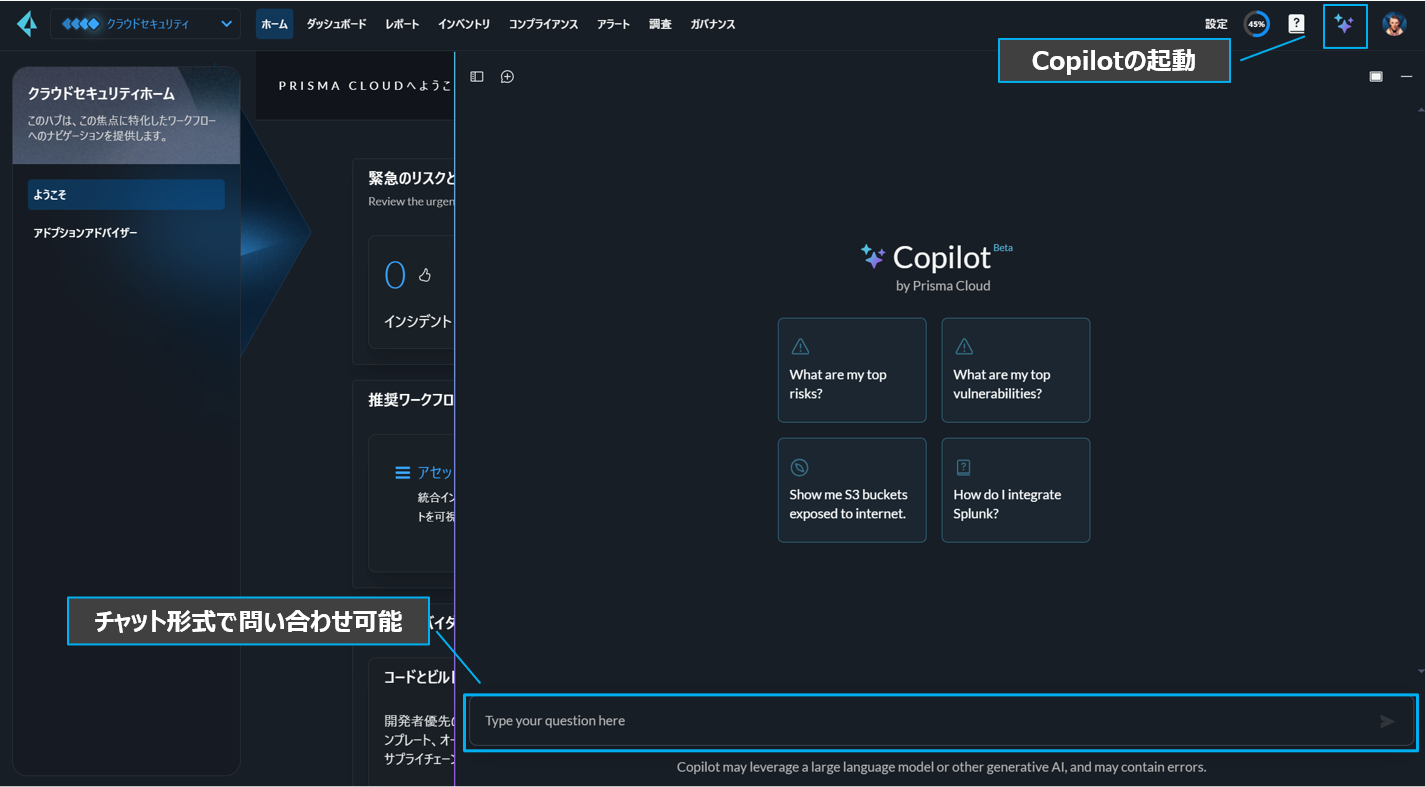
Task: Start a new Copilot chat
Action: 507,77
